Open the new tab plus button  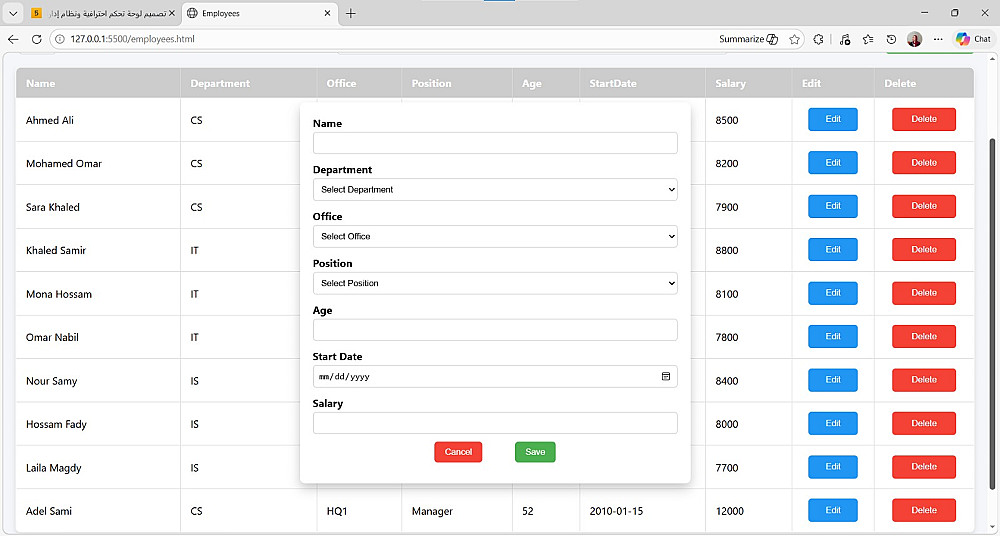point(350,13)
